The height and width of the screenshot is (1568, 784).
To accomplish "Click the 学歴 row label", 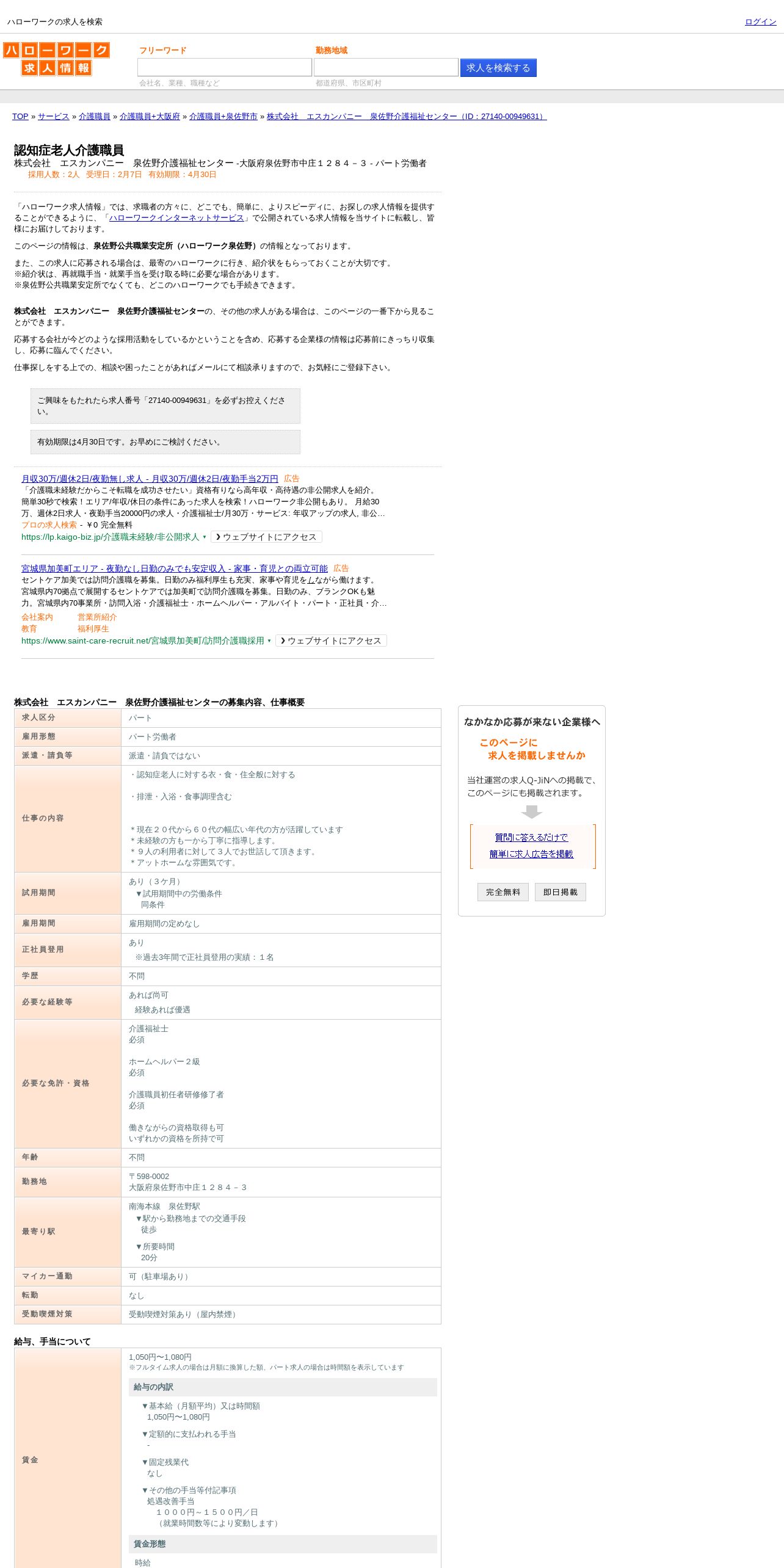I will (x=68, y=976).
